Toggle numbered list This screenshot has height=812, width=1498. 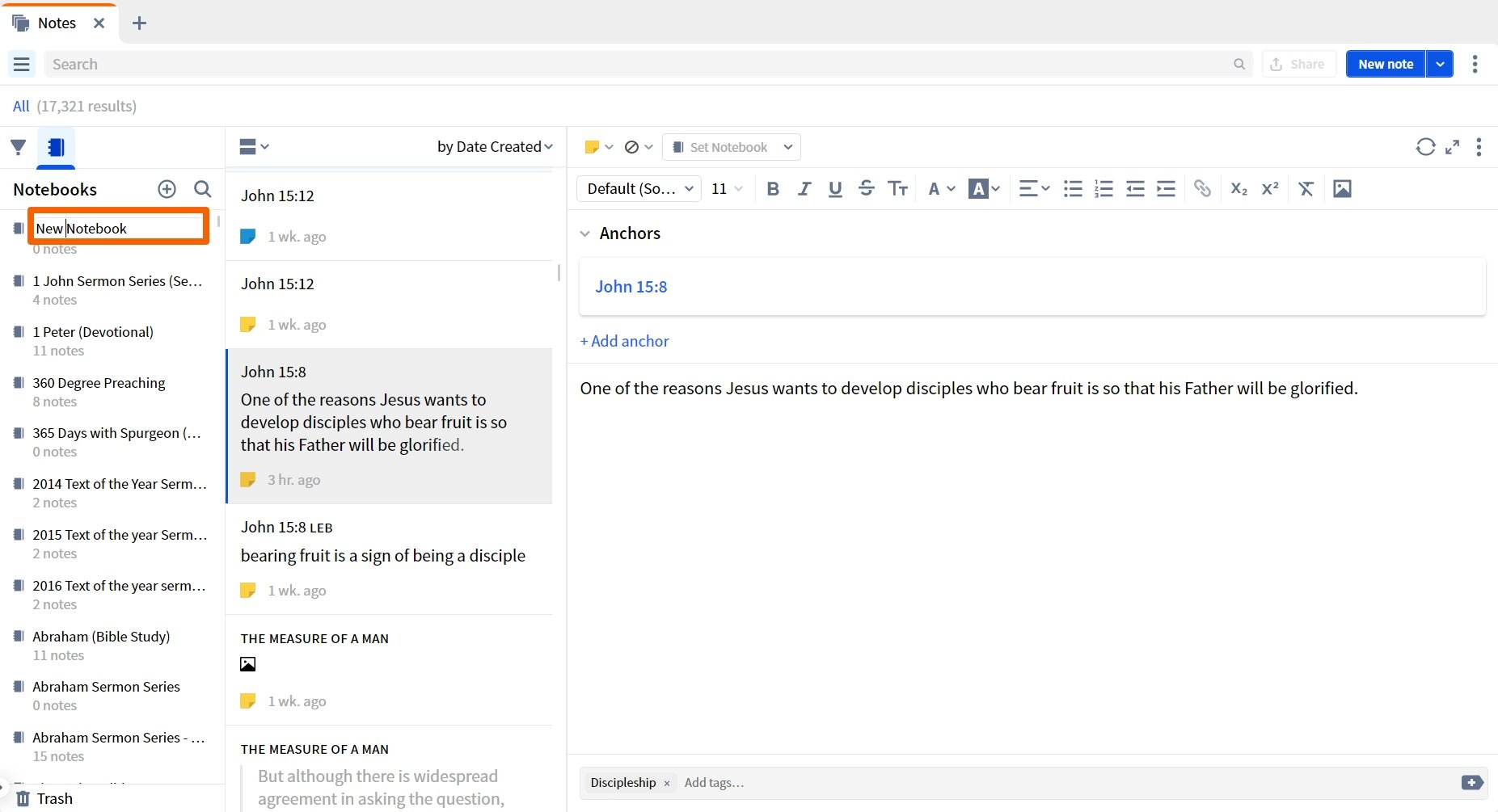[x=1103, y=189]
